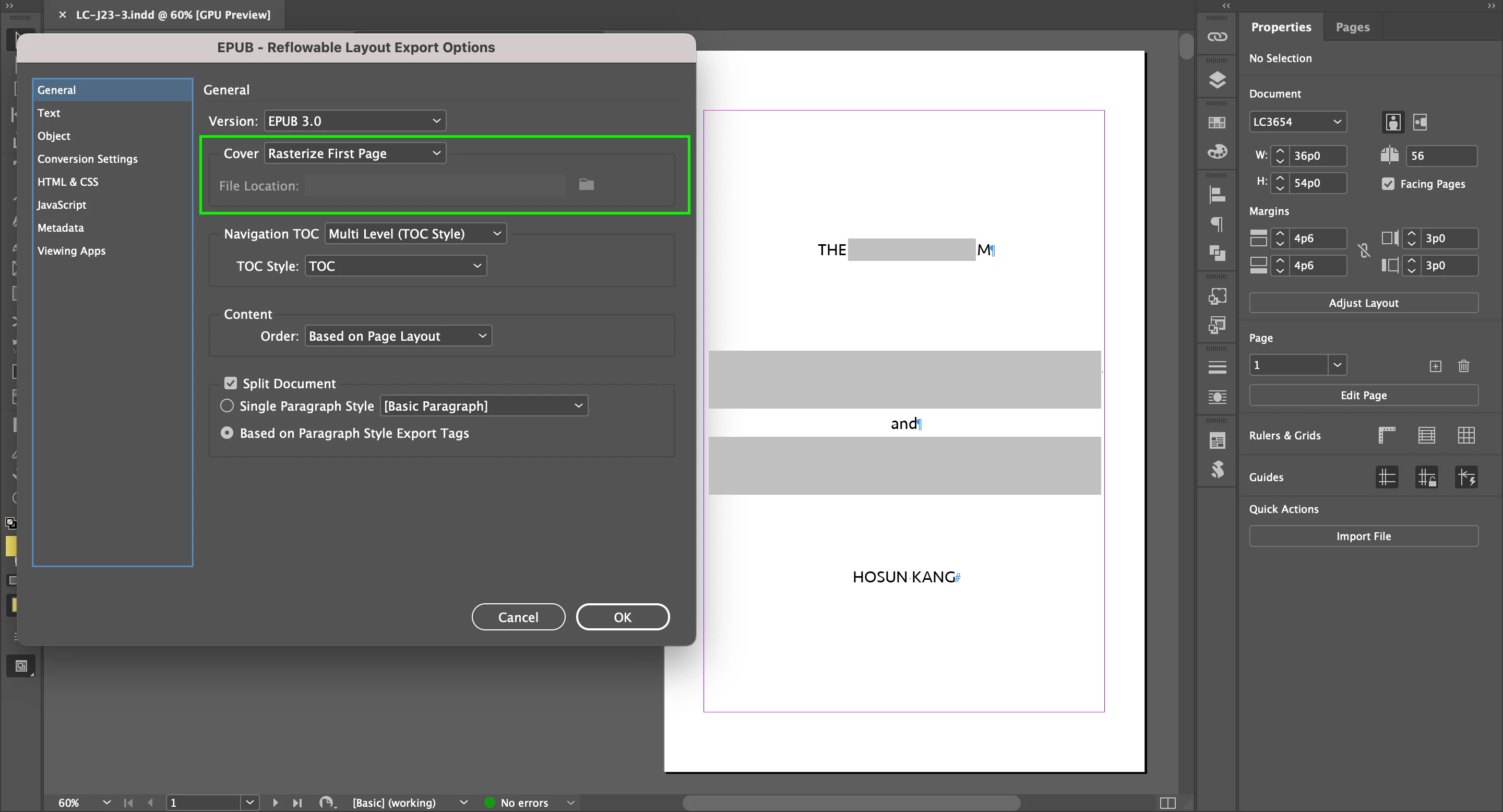The width and height of the screenshot is (1503, 812).
Task: Toggle the margins link chain icon
Action: [x=1364, y=252]
